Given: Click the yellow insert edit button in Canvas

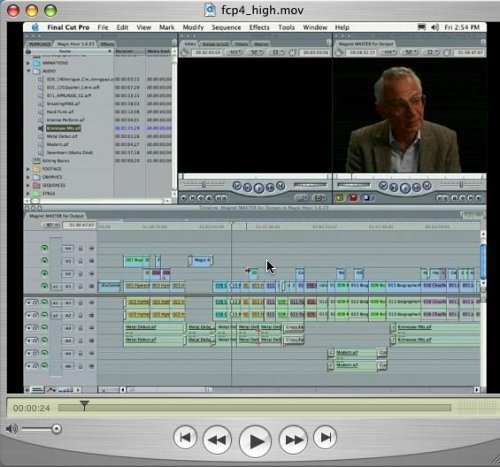Looking at the screenshot, I should [339, 198].
